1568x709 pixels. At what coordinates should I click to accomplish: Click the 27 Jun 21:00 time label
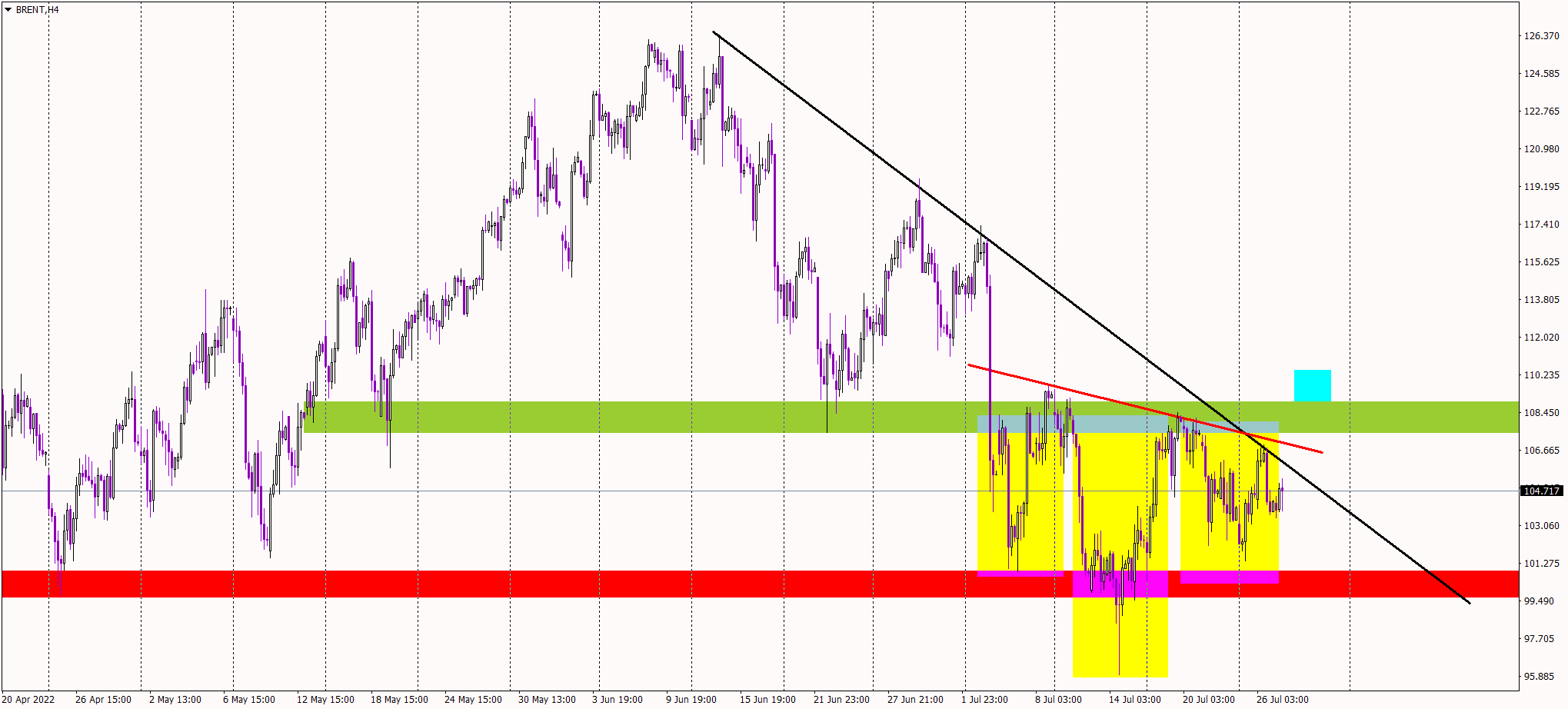[x=915, y=699]
